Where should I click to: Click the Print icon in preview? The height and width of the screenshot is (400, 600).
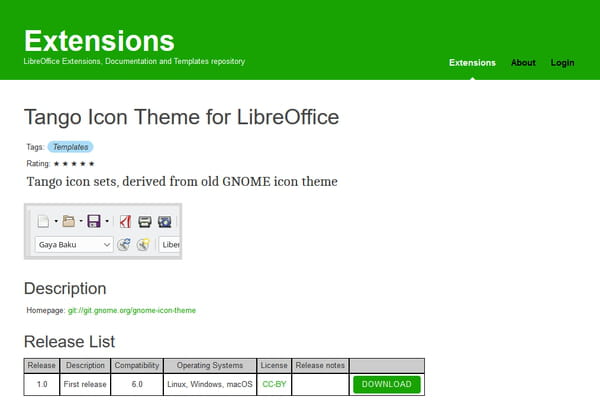click(145, 221)
